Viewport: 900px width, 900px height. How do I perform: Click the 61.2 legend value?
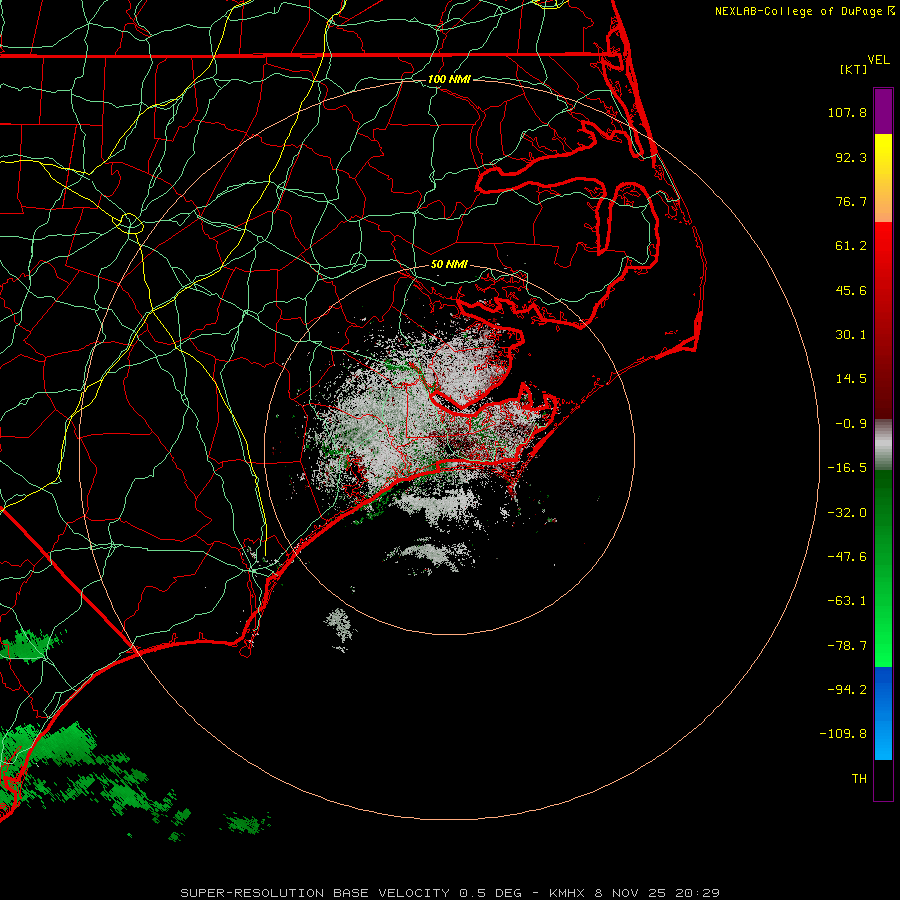(851, 246)
